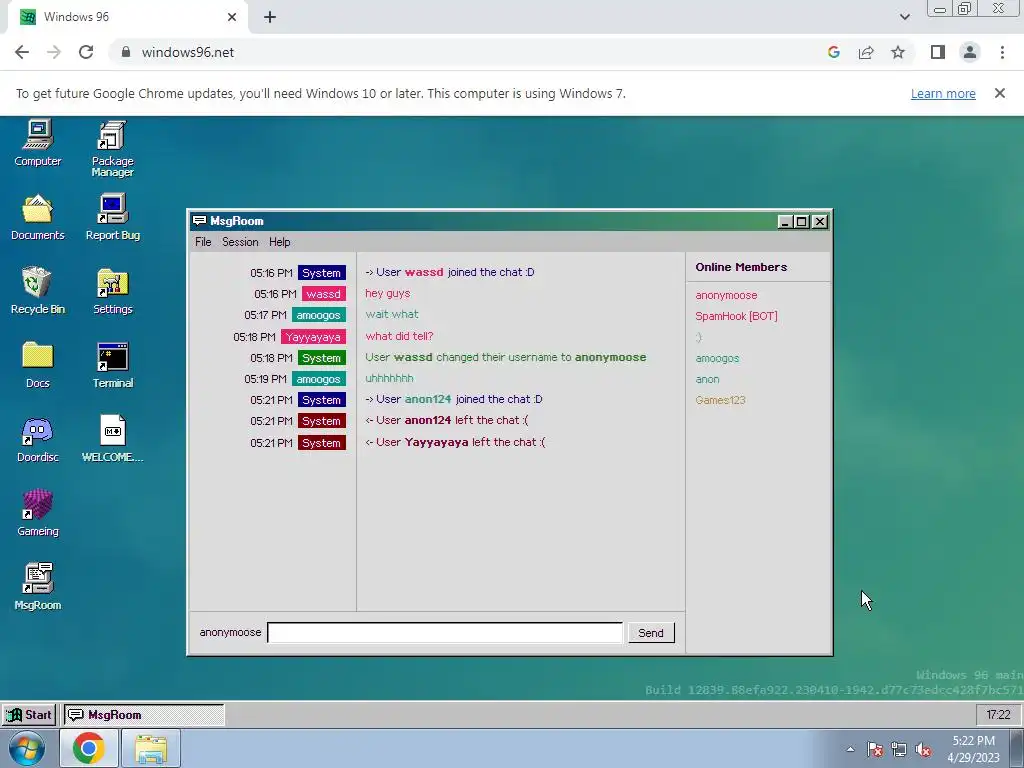Viewport: 1024px width, 768px height.
Task: Open the Chrome profile avatar
Action: pos(970,52)
